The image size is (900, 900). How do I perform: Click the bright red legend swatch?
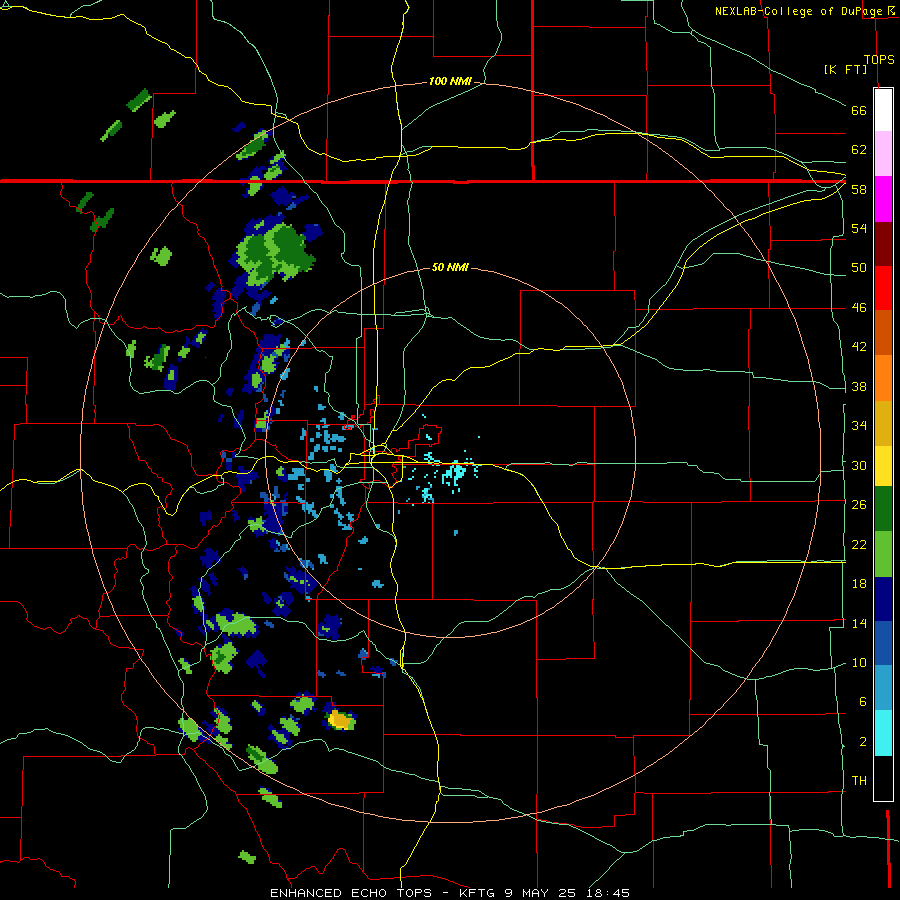[883, 288]
